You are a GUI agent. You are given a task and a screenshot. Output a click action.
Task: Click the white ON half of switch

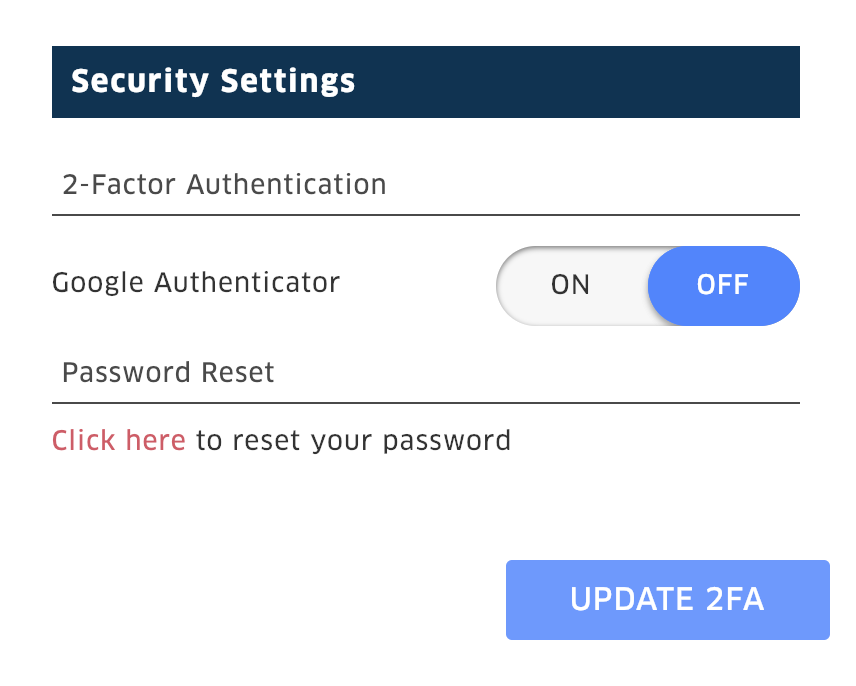pyautogui.click(x=570, y=285)
